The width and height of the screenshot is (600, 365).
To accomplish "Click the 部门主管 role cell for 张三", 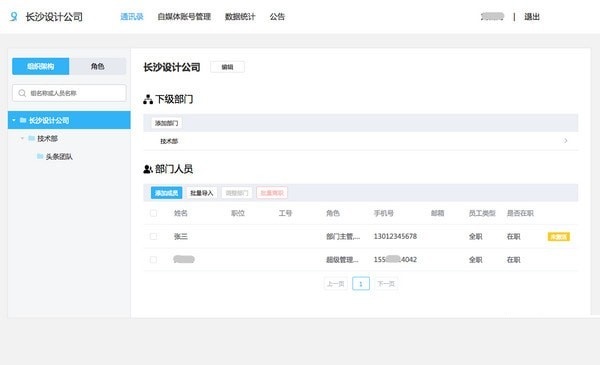I will pos(343,236).
